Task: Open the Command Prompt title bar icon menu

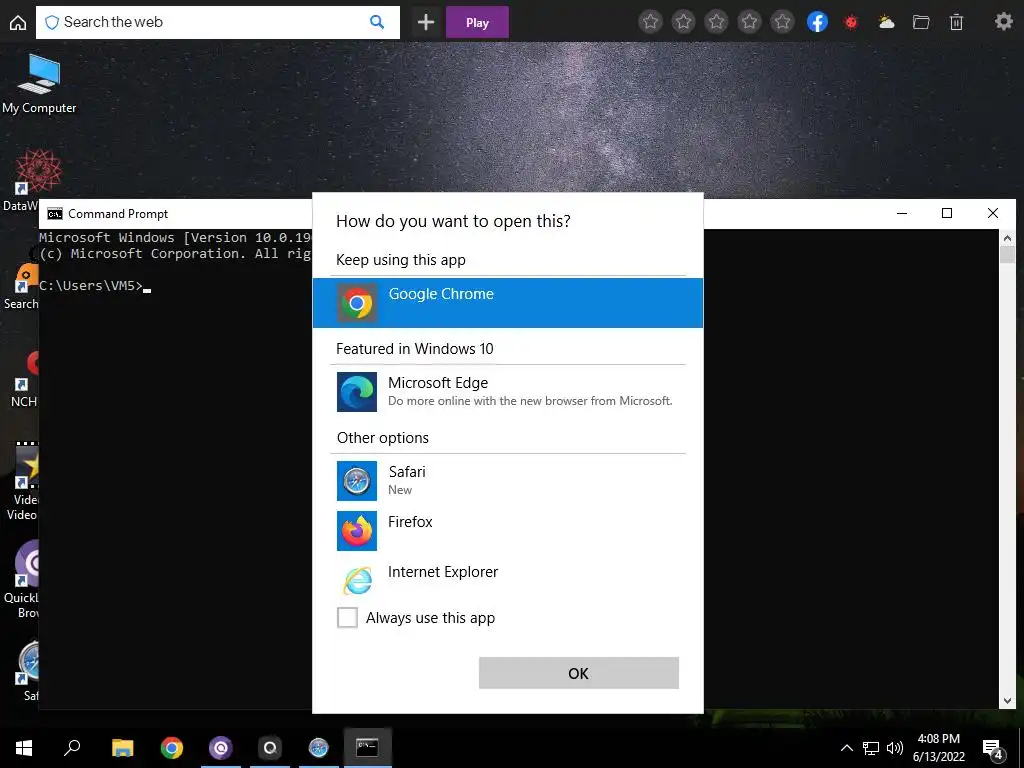Action: 55,214
